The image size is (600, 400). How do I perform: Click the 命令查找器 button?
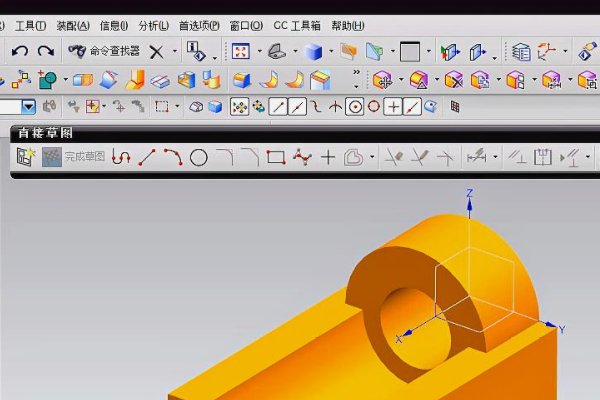coord(104,51)
